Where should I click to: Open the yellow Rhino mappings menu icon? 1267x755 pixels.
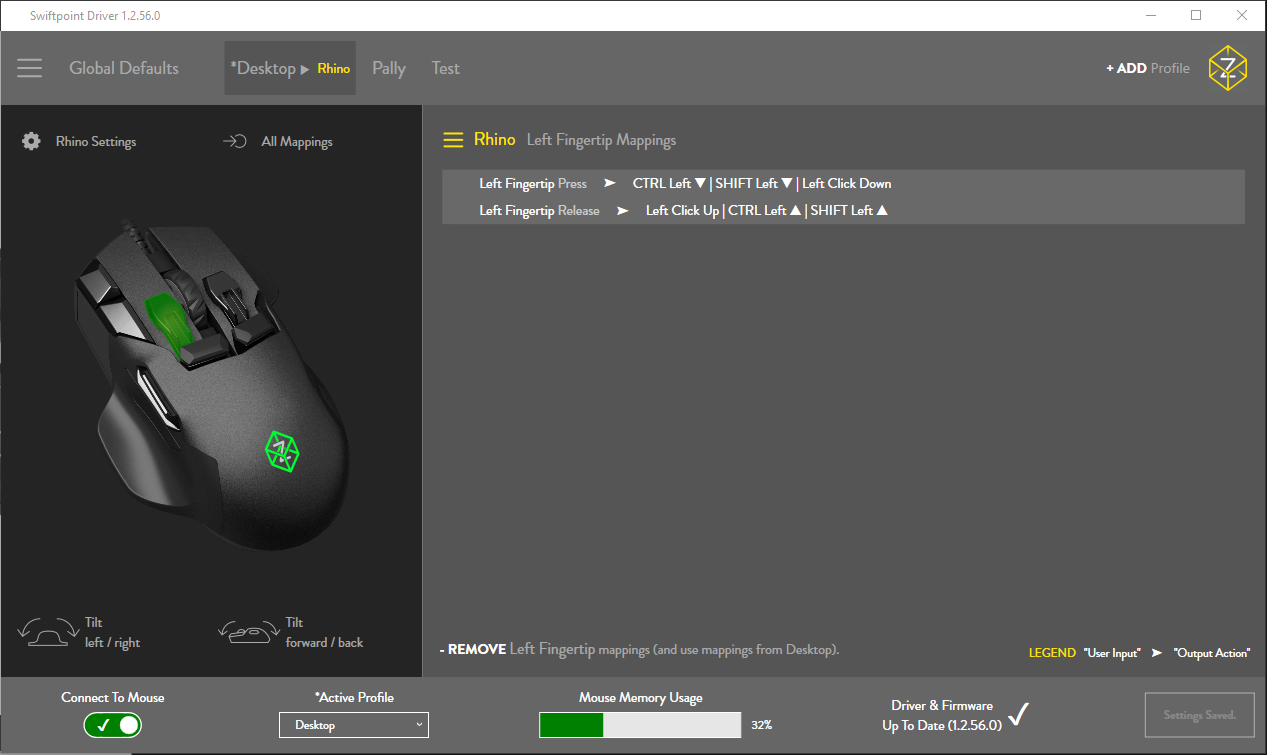pos(453,140)
